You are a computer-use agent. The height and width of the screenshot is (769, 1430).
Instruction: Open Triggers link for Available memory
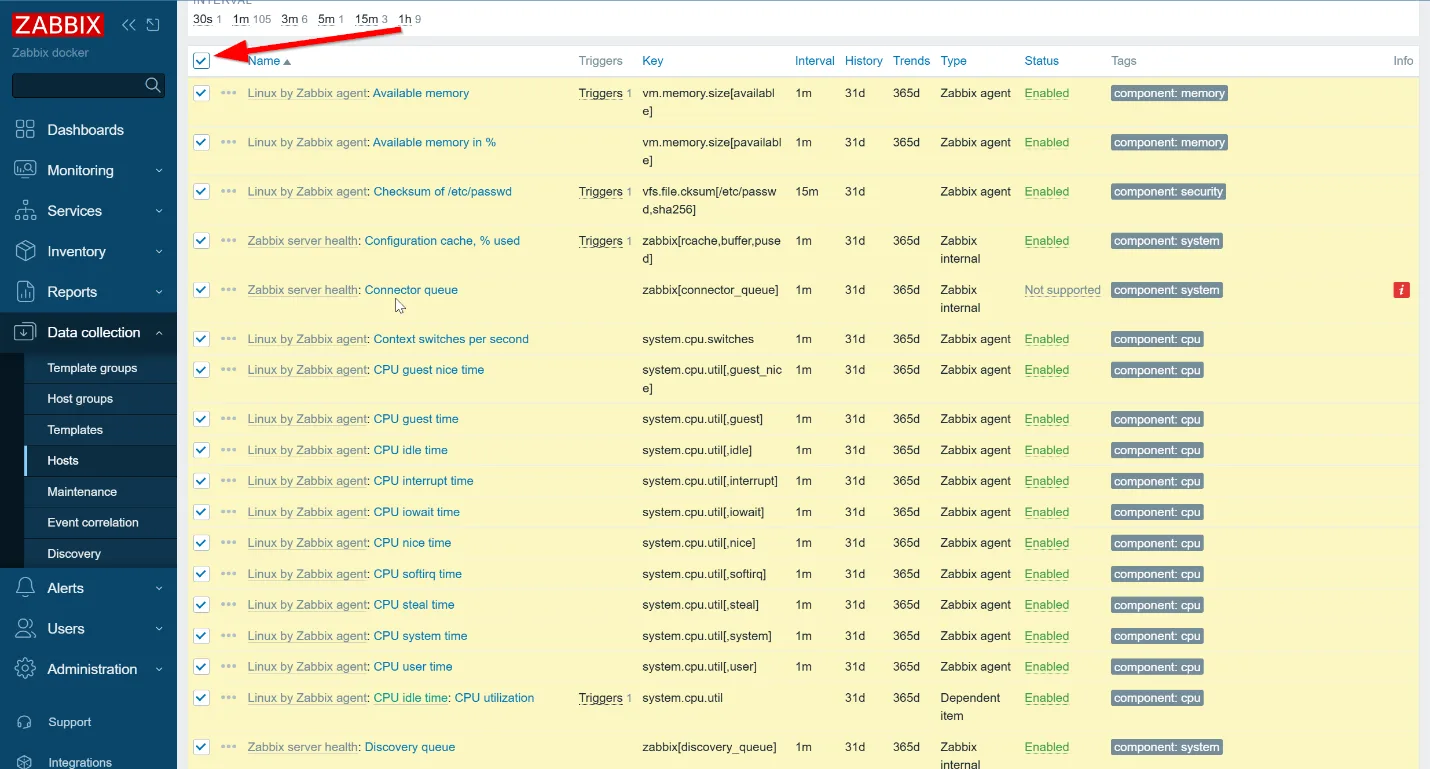click(x=601, y=93)
